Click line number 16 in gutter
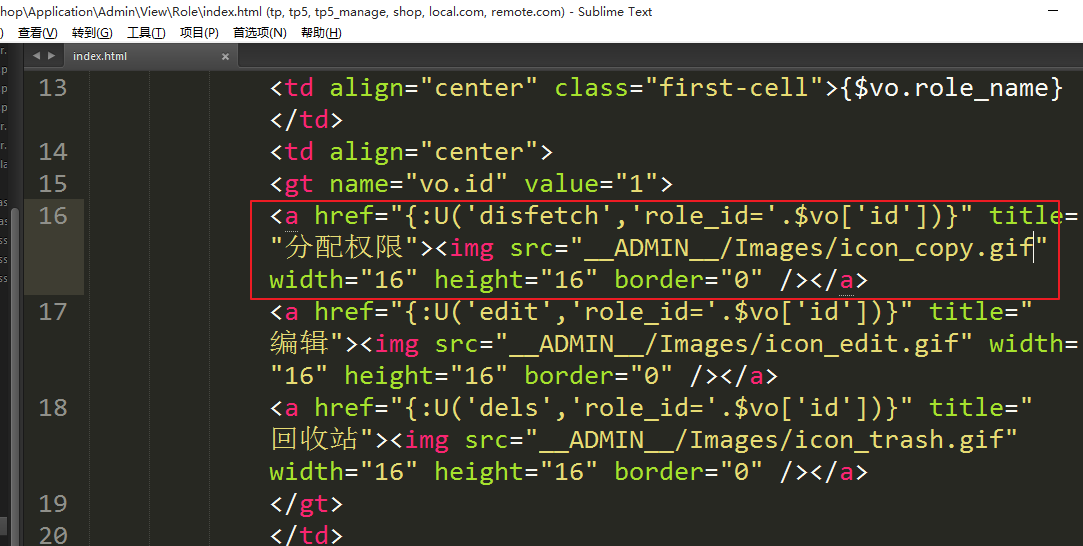The image size is (1083, 546). (x=53, y=216)
